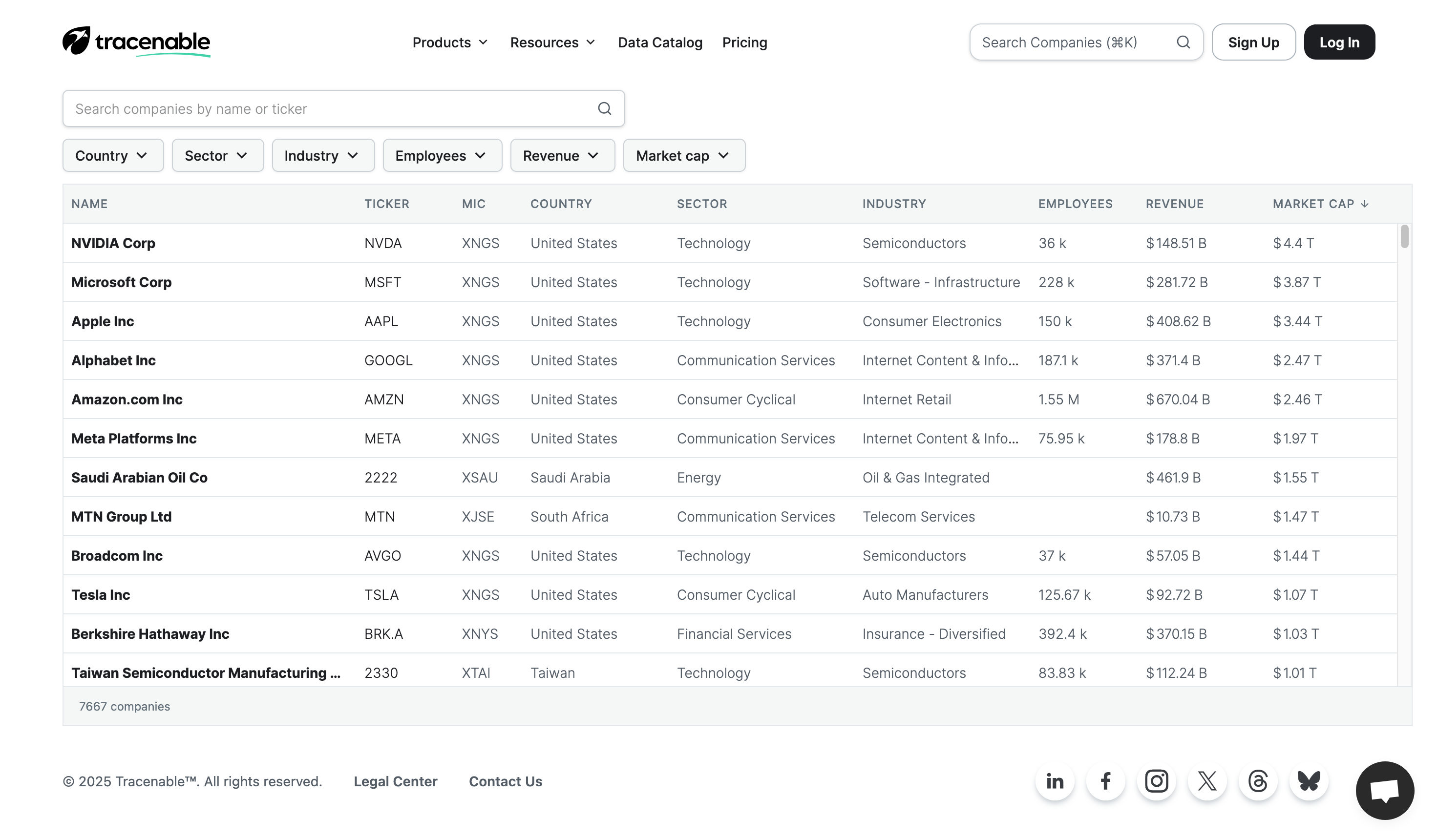Image resolution: width=1438 pixels, height=840 pixels.
Task: Open the chat support bubble
Action: pyautogui.click(x=1384, y=790)
